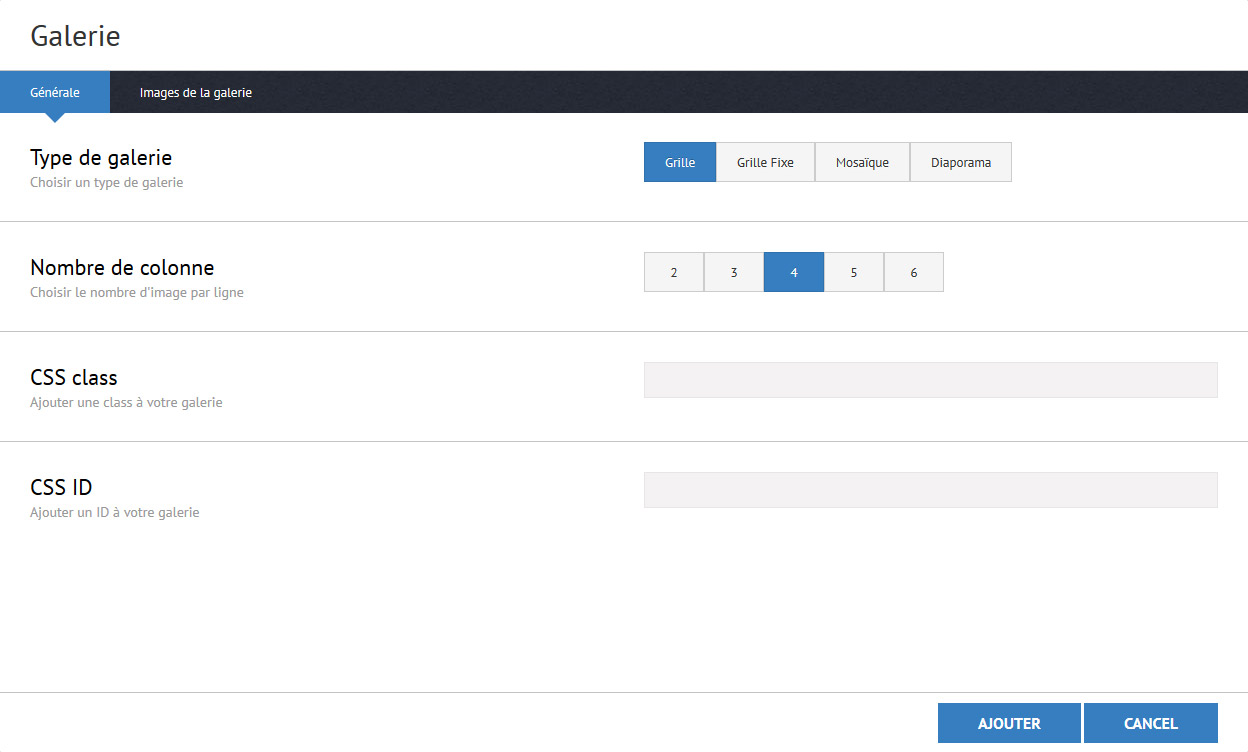The height and width of the screenshot is (752, 1248).
Task: Cancel the gallery dialog
Action: 1150,723
